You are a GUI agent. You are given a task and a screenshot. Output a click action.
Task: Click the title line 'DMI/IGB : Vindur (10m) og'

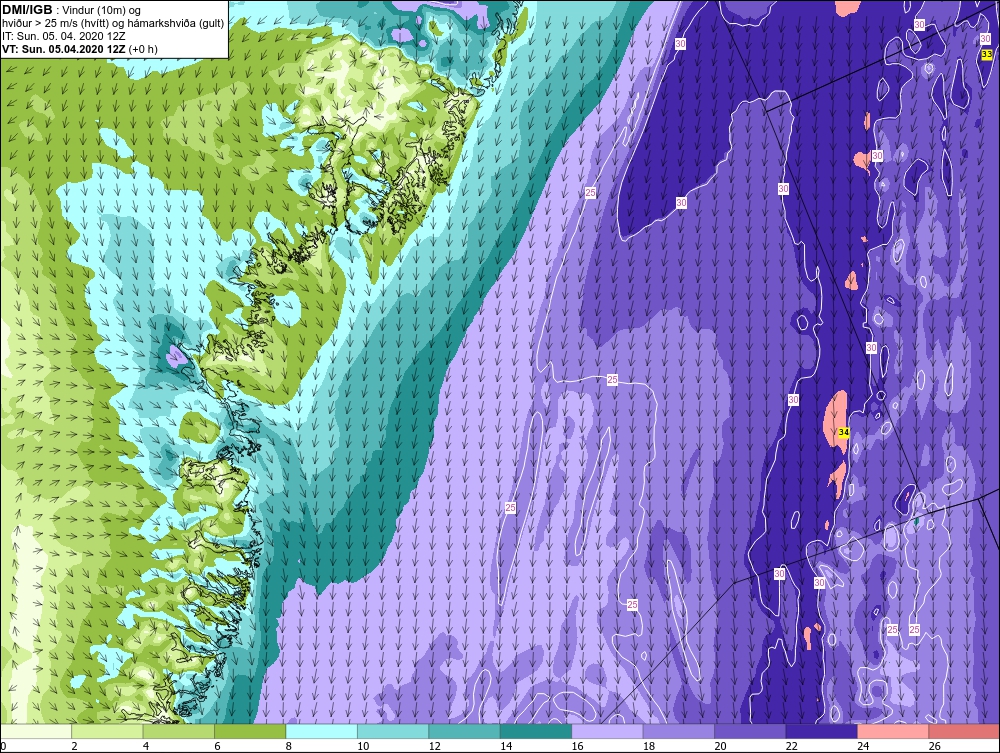click(71, 10)
